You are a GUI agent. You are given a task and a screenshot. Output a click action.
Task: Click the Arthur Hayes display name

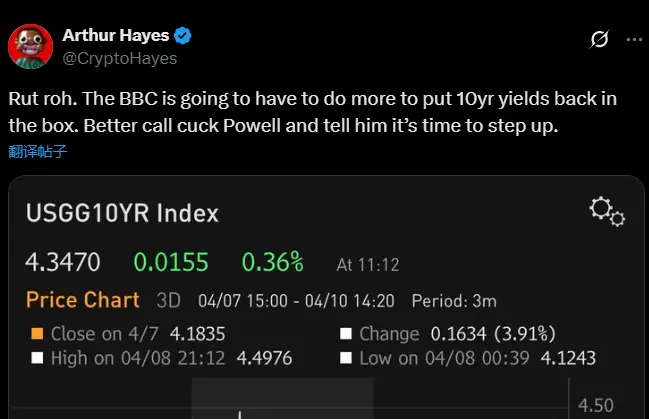point(117,37)
